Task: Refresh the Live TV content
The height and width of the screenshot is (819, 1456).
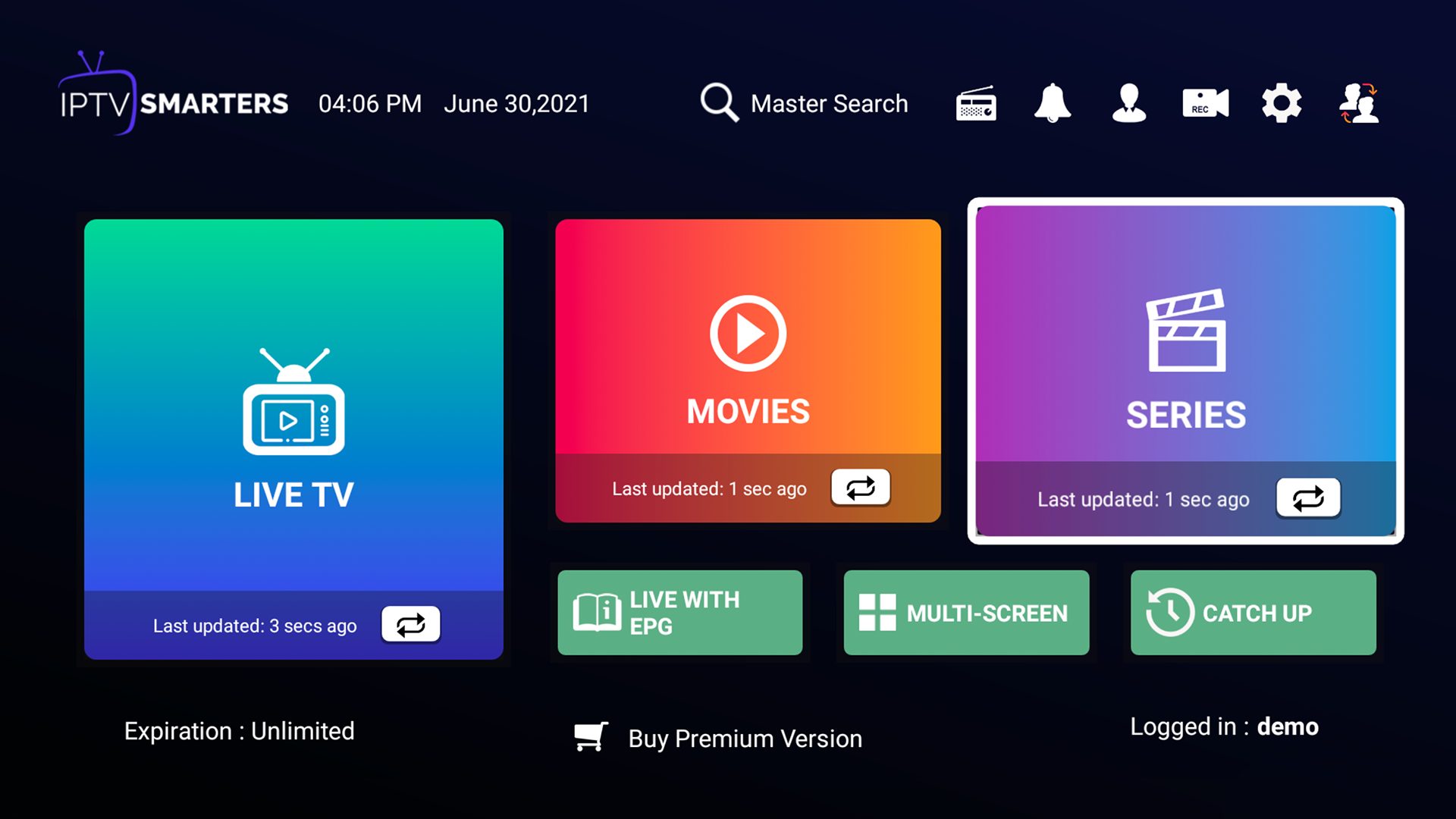Action: click(409, 623)
